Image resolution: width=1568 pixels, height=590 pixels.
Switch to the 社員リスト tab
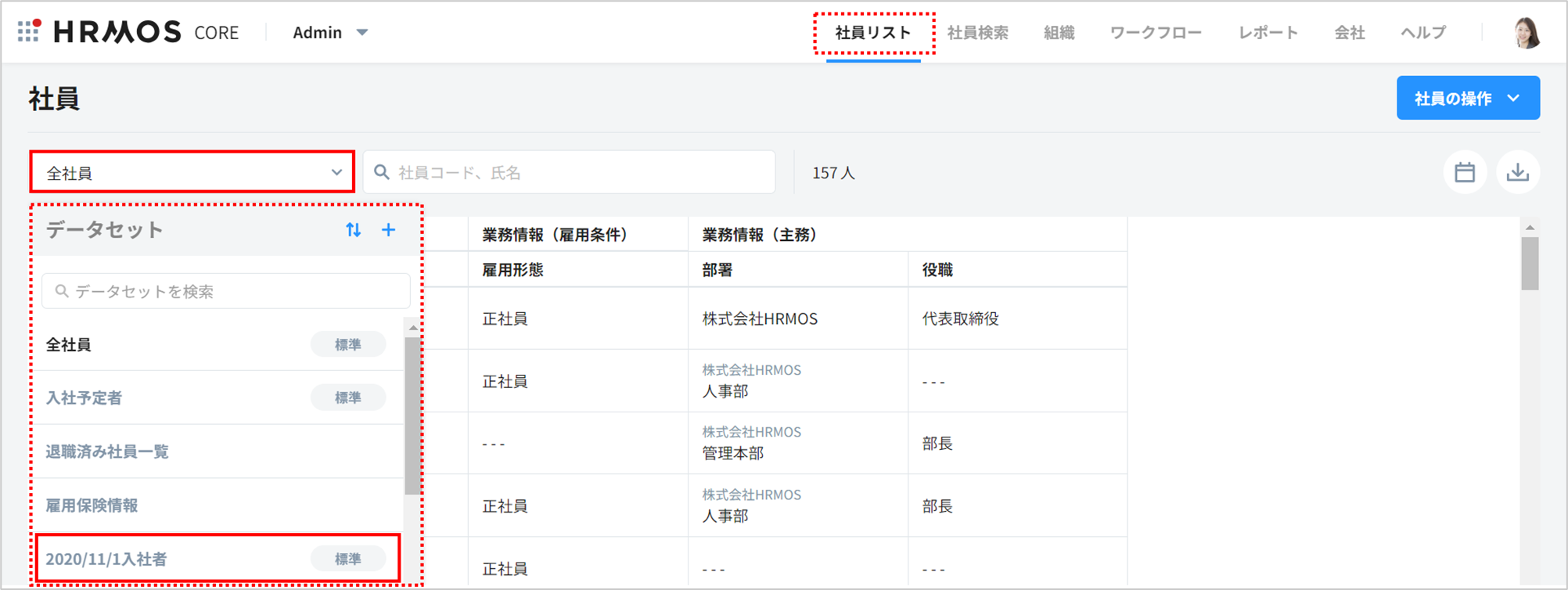click(873, 33)
